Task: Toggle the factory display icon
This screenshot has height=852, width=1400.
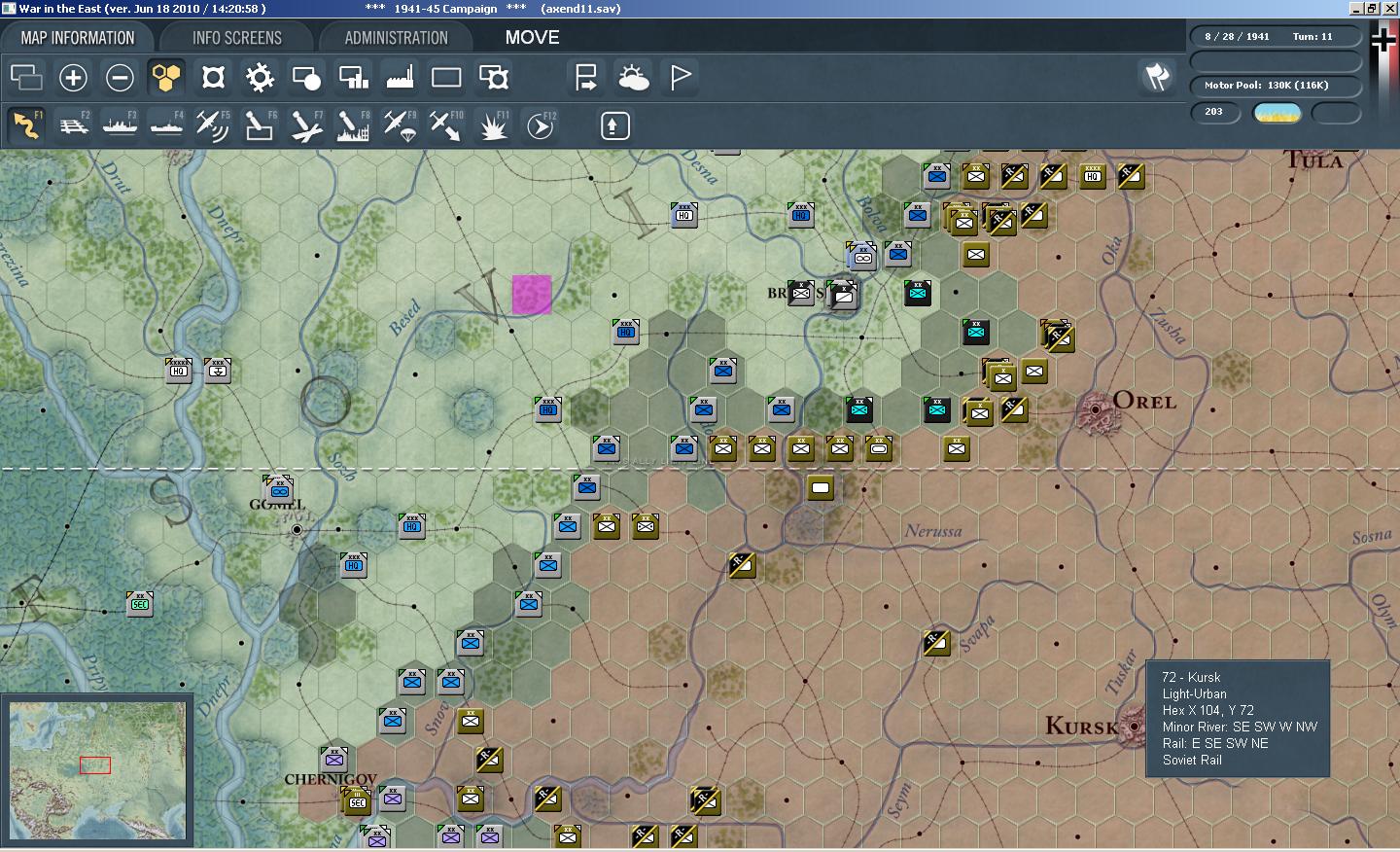Action: click(400, 77)
